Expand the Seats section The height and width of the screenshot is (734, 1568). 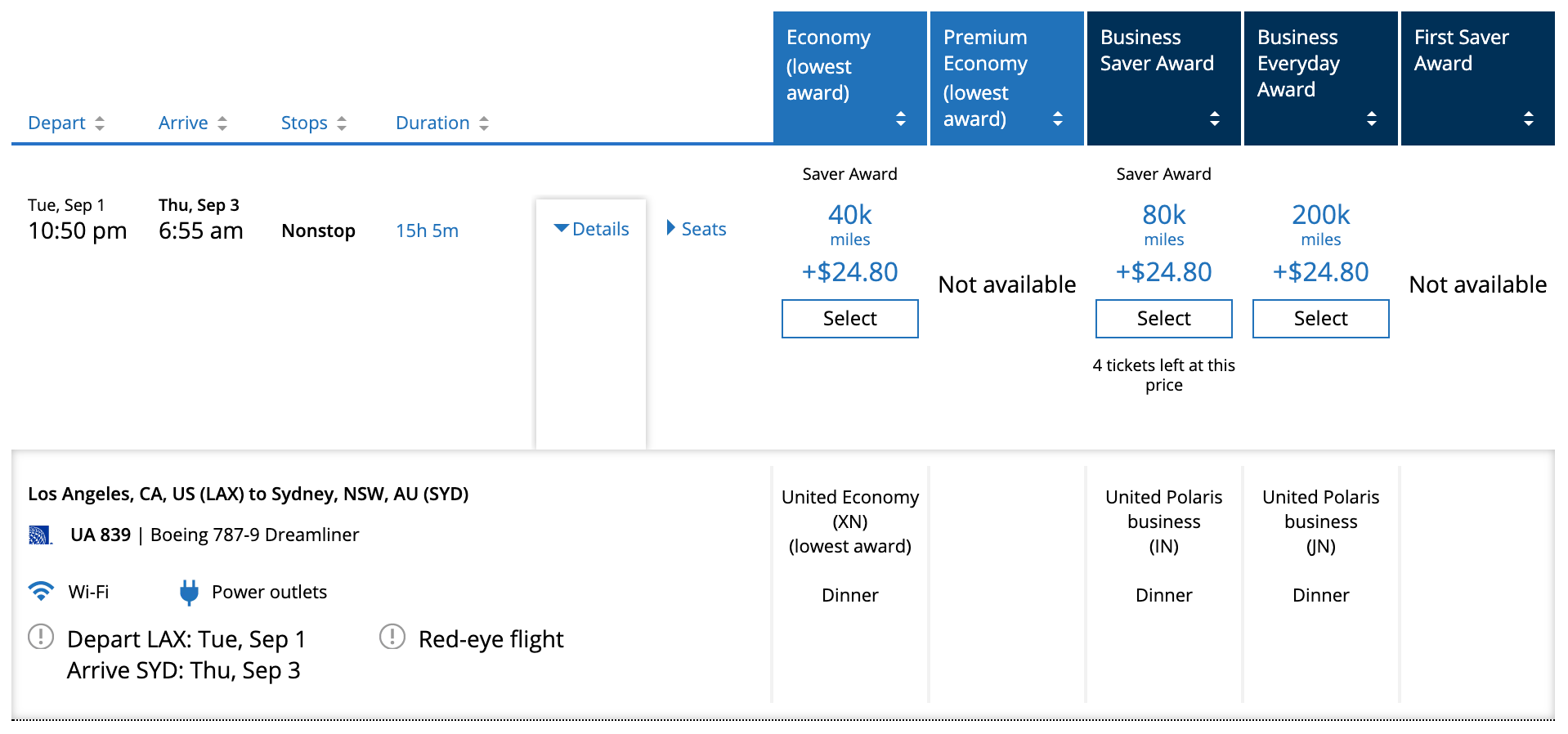click(697, 230)
